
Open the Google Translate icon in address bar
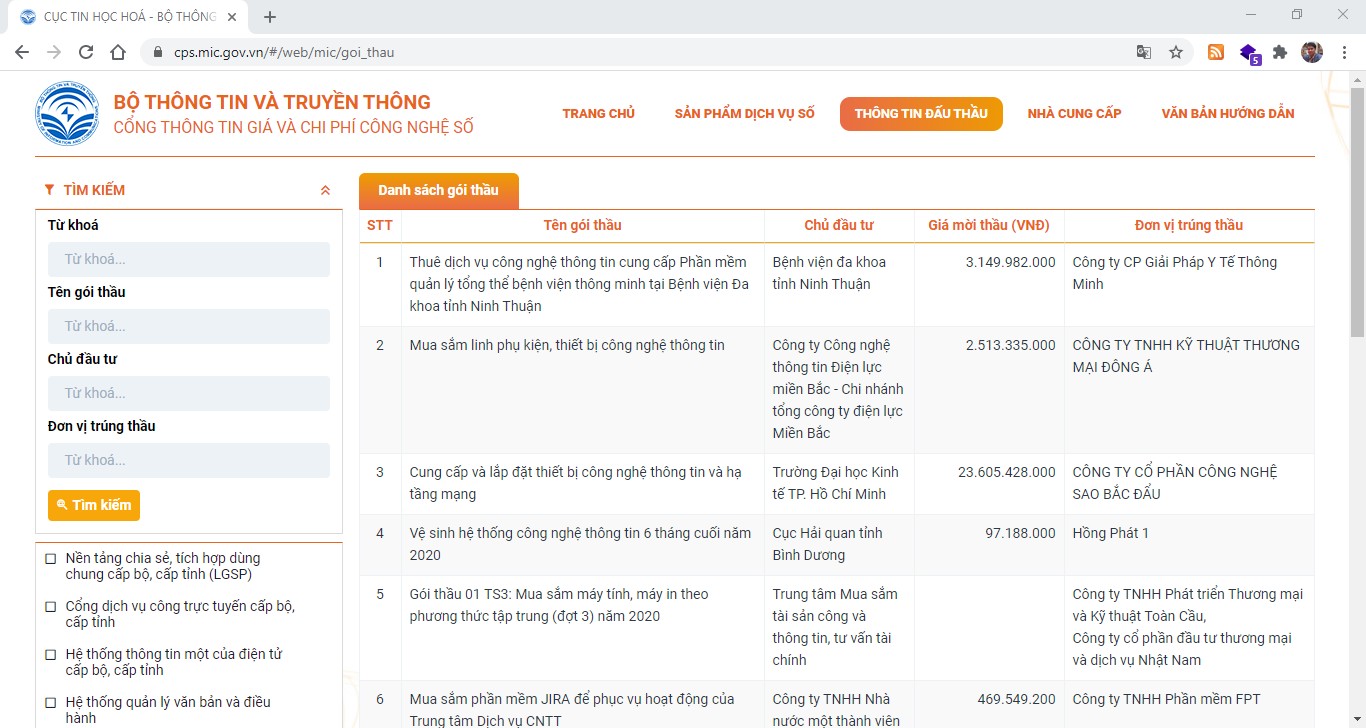(1144, 52)
